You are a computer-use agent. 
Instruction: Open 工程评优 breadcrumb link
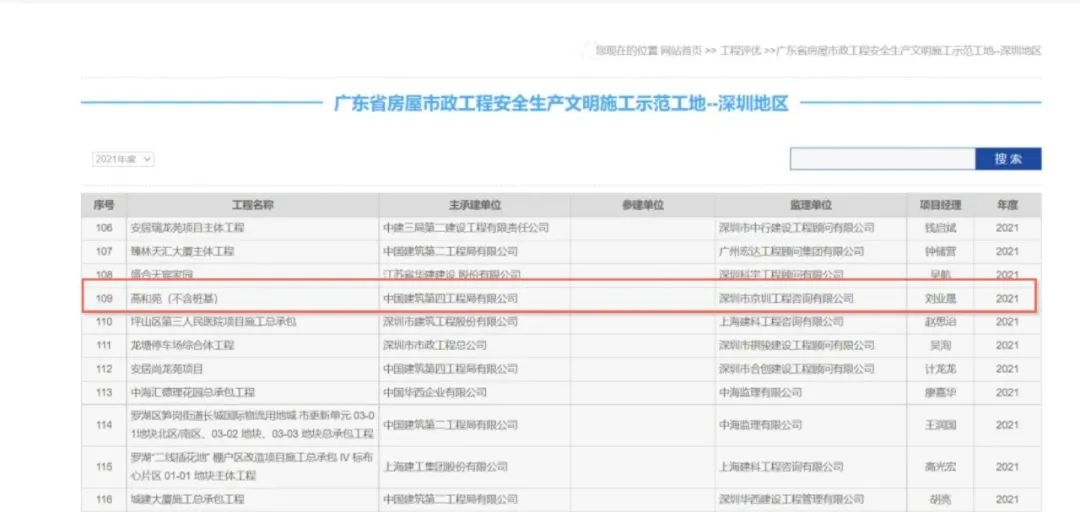click(740, 51)
